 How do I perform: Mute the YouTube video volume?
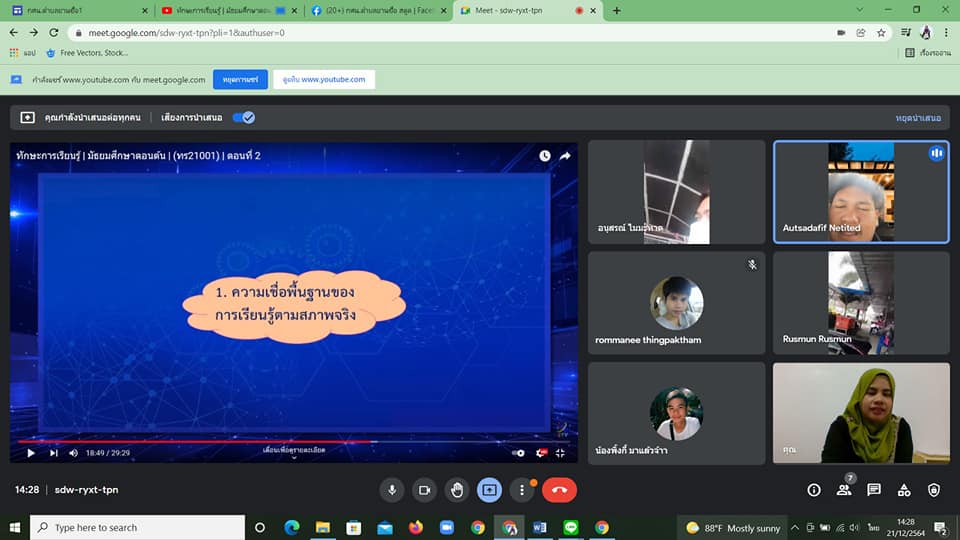coord(73,453)
